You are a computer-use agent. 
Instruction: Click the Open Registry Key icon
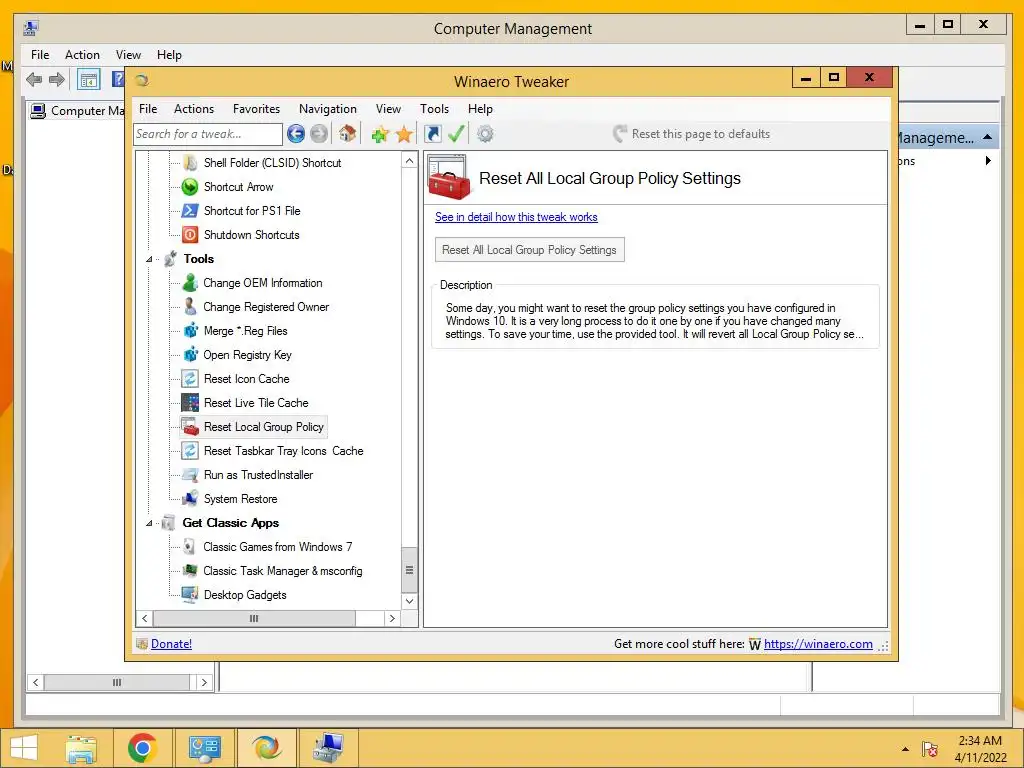[190, 355]
